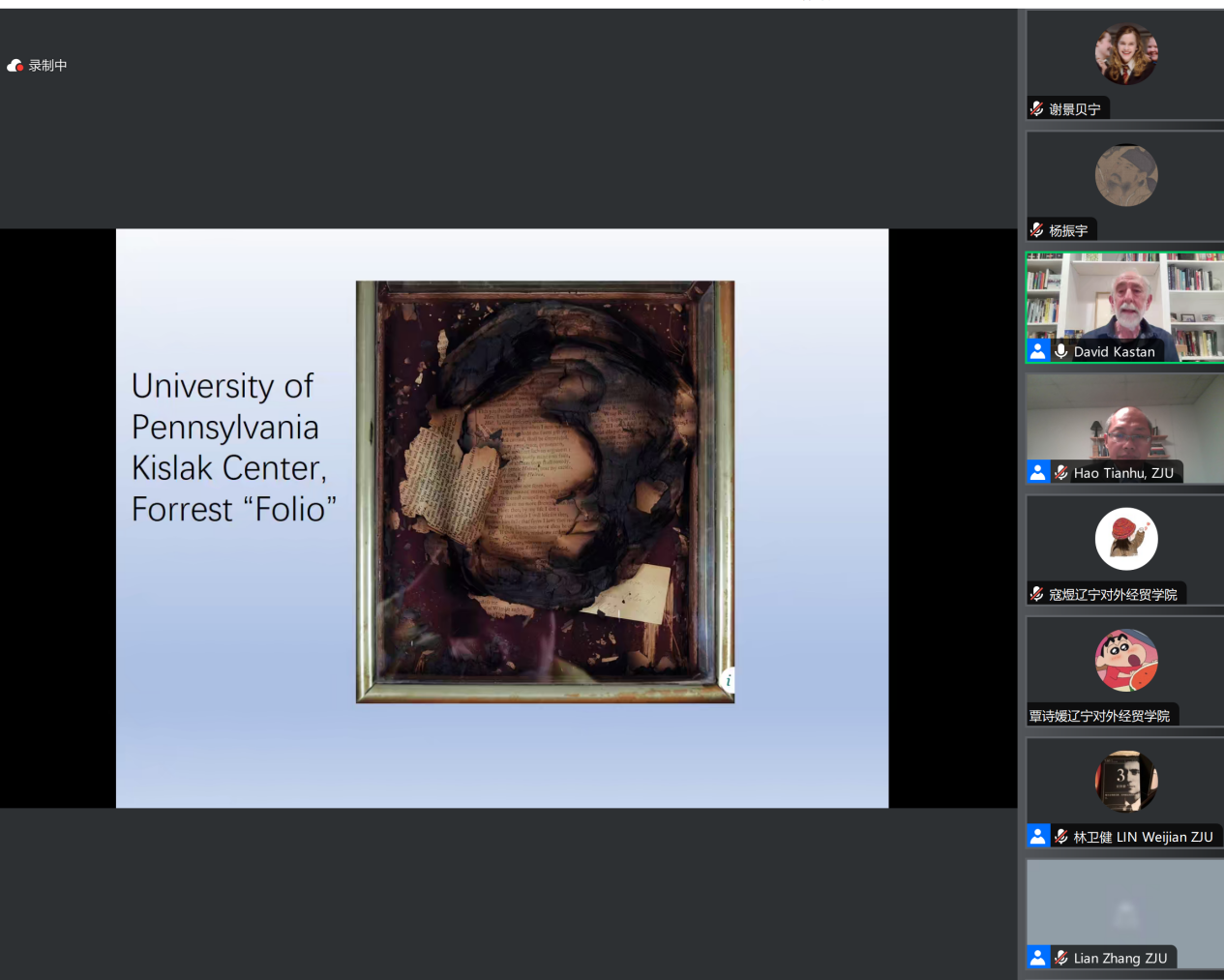The image size is (1224, 980).
Task: Select 林卫健's book-cover avatar
Action: [x=1126, y=781]
